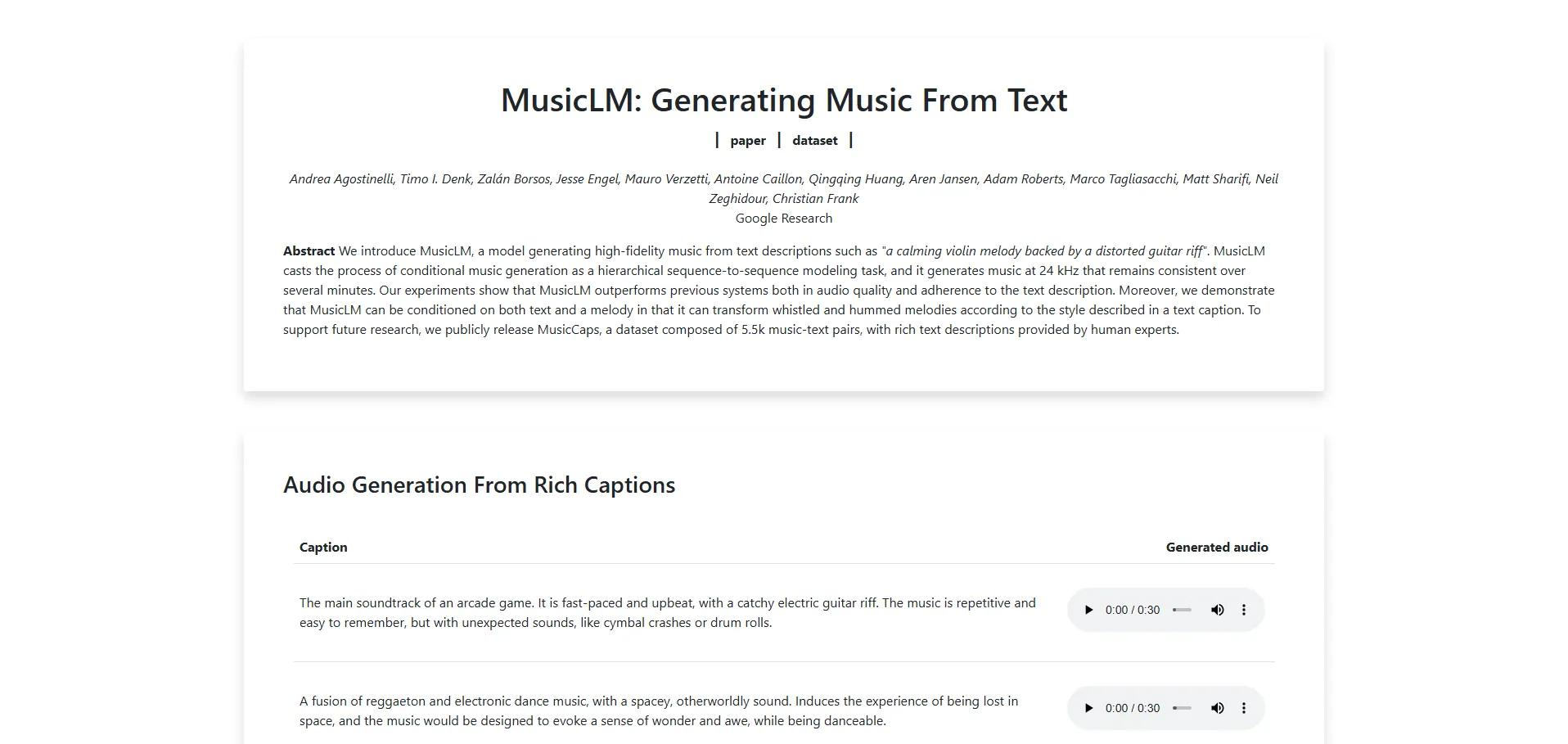This screenshot has width=1568, height=744.
Task: Open the dataset link
Action: 814,141
